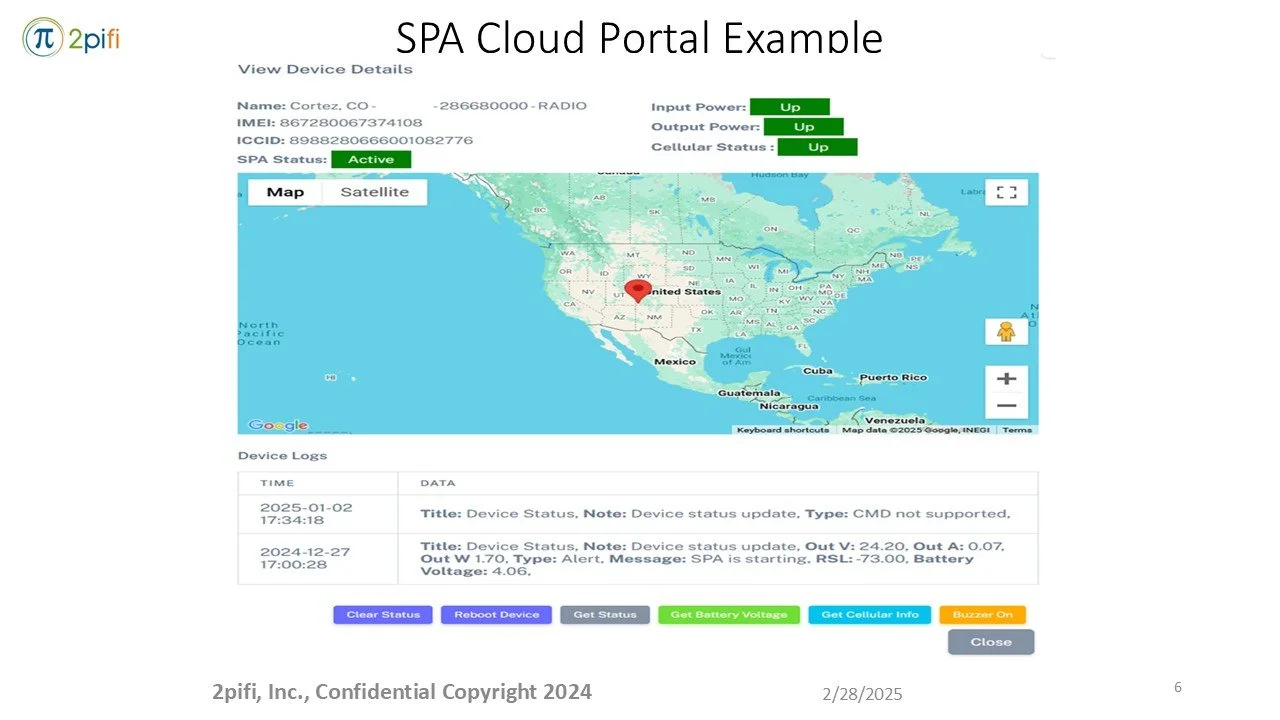Screen dimensions: 1280x720
Task: Click the Venezuela label on the map
Action: click(x=896, y=420)
